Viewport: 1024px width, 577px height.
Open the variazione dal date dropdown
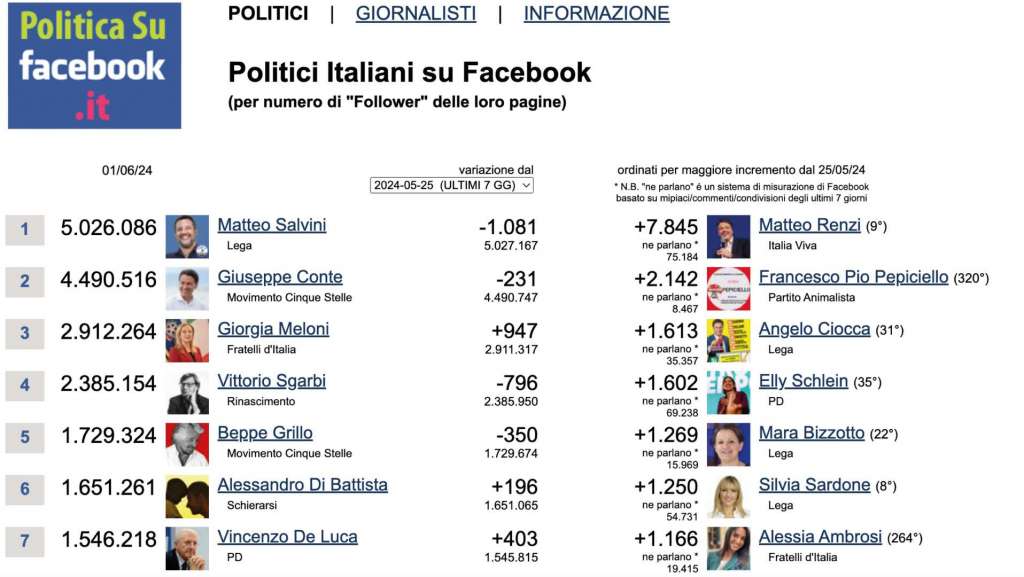tap(452, 185)
